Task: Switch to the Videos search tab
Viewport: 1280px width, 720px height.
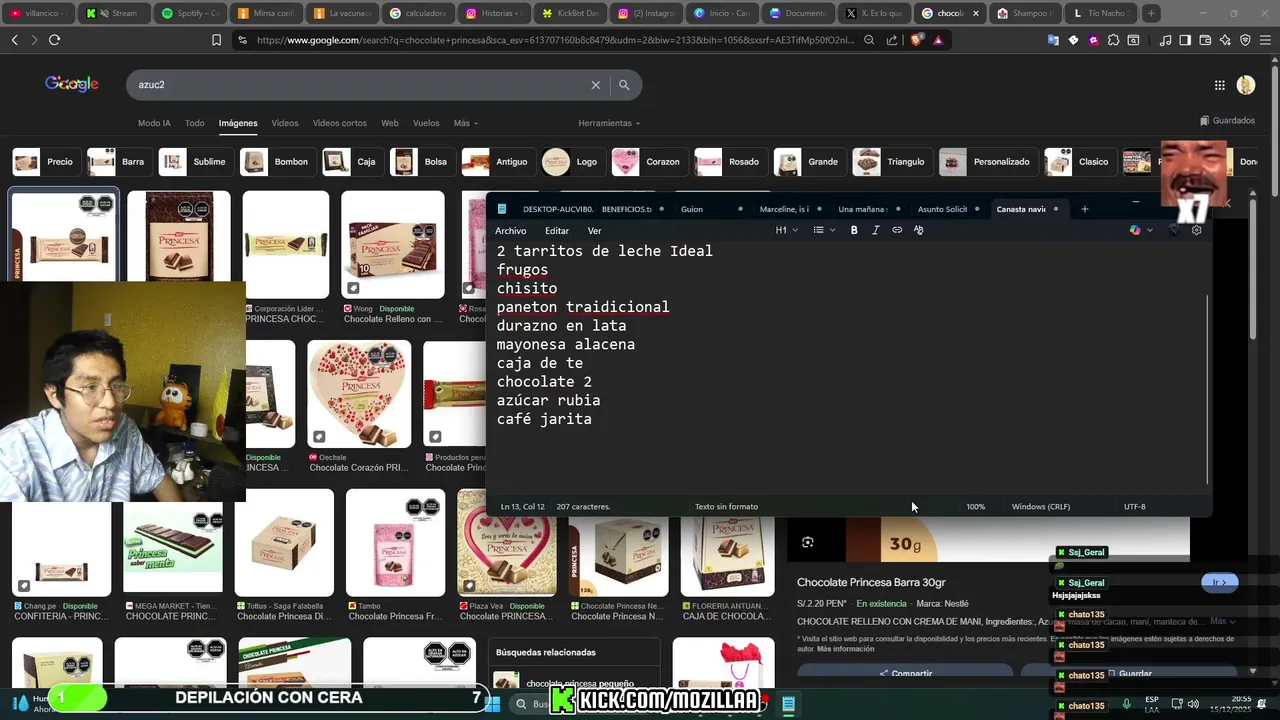Action: 285,123
